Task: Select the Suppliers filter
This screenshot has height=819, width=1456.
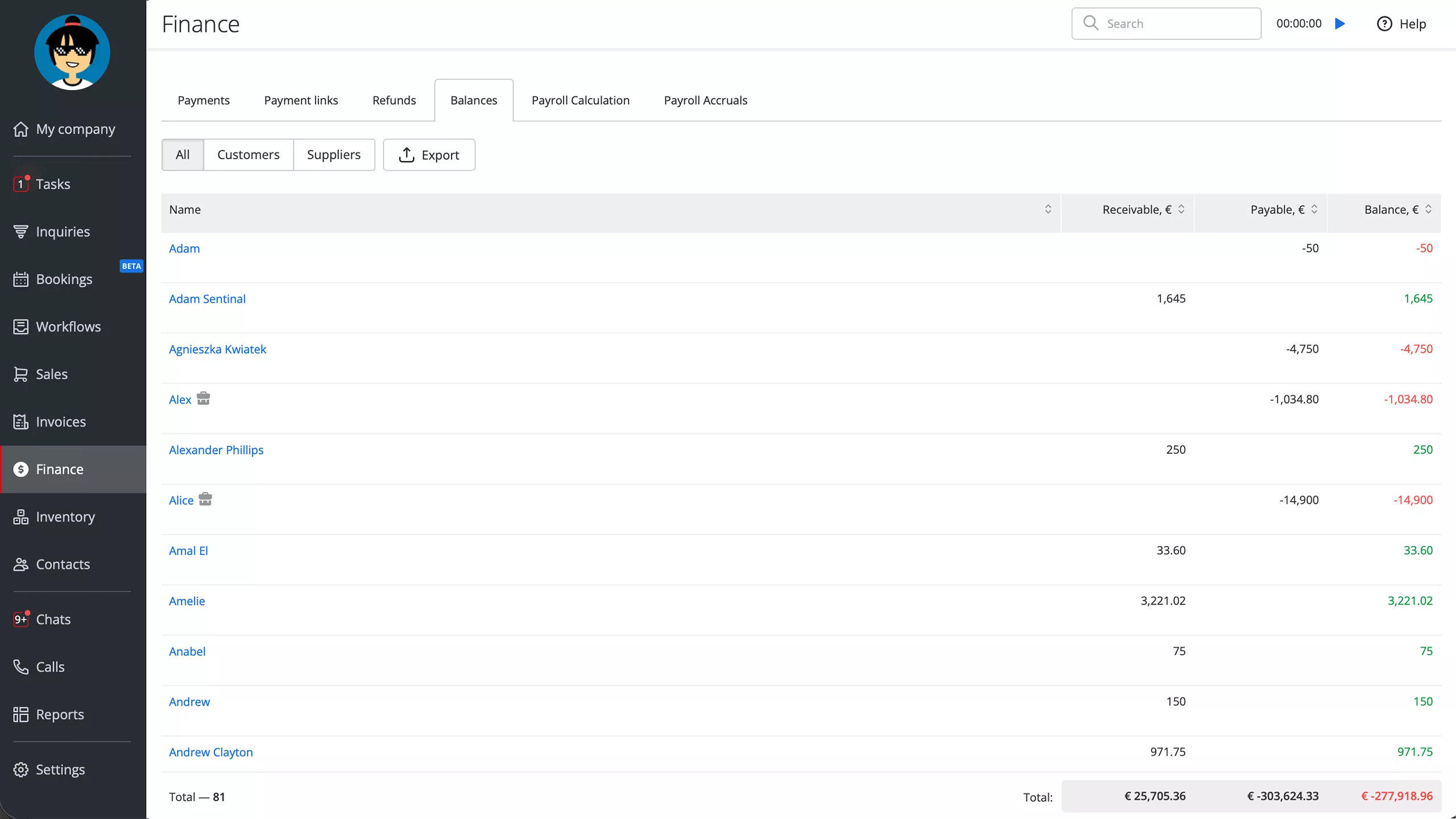Action: point(333,155)
